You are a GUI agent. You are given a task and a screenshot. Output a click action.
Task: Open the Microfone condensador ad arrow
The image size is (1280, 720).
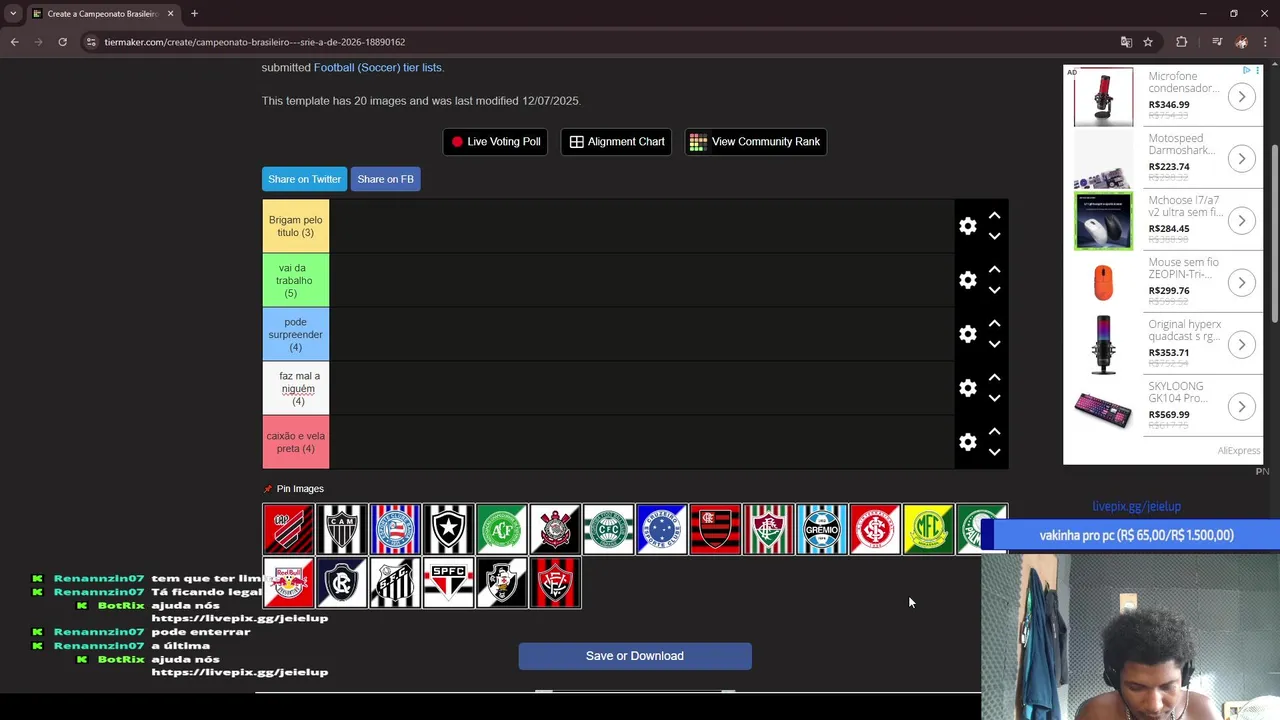click(1241, 97)
